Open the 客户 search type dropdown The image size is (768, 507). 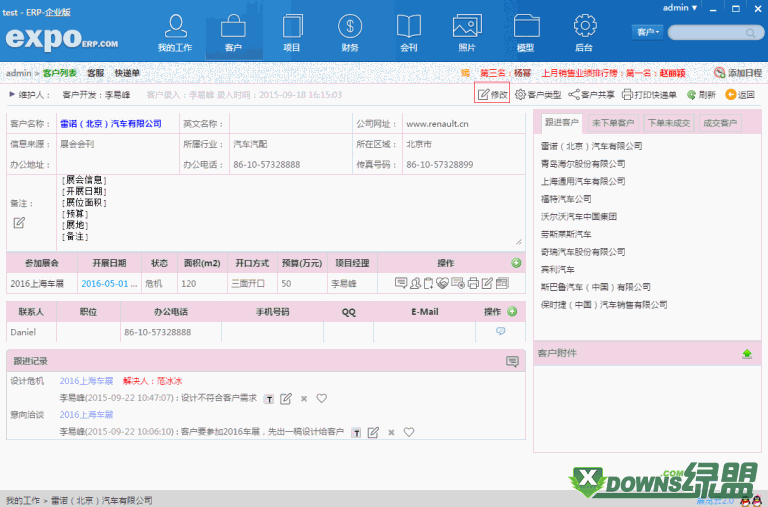click(647, 32)
